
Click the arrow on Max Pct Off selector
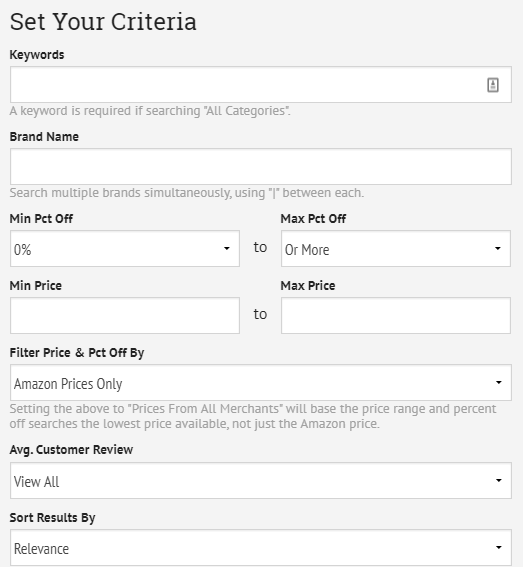(498, 248)
